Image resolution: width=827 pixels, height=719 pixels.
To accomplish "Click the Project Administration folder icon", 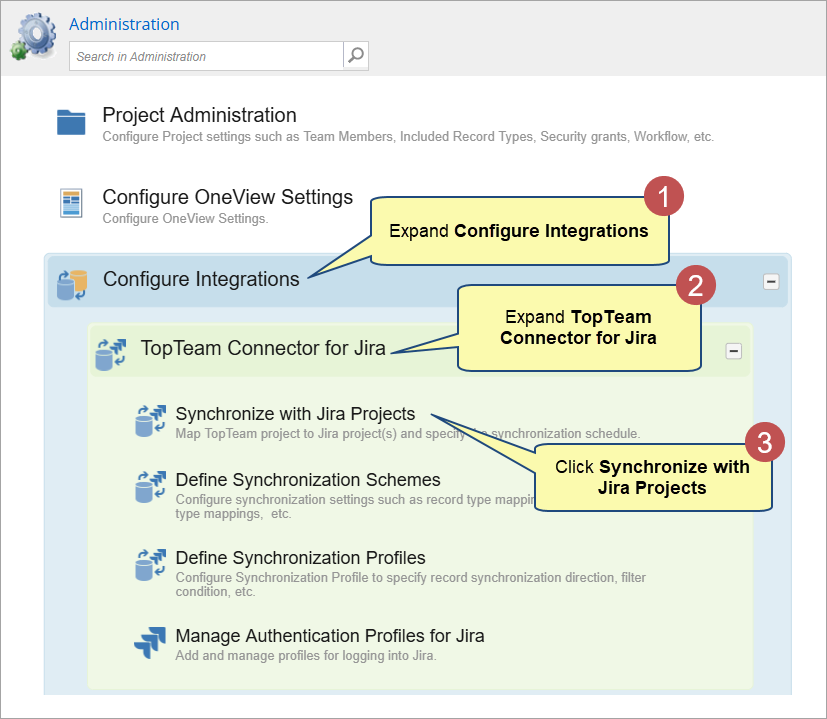I will [x=72, y=123].
